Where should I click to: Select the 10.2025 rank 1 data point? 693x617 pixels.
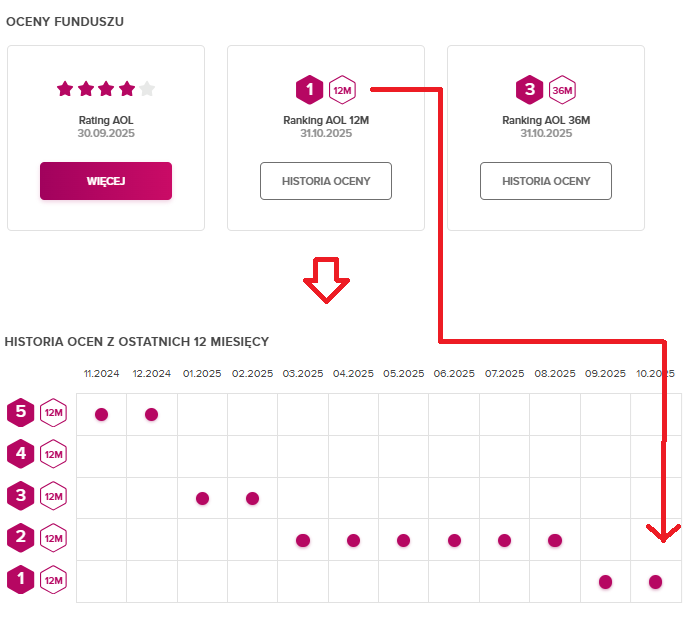tap(655, 582)
